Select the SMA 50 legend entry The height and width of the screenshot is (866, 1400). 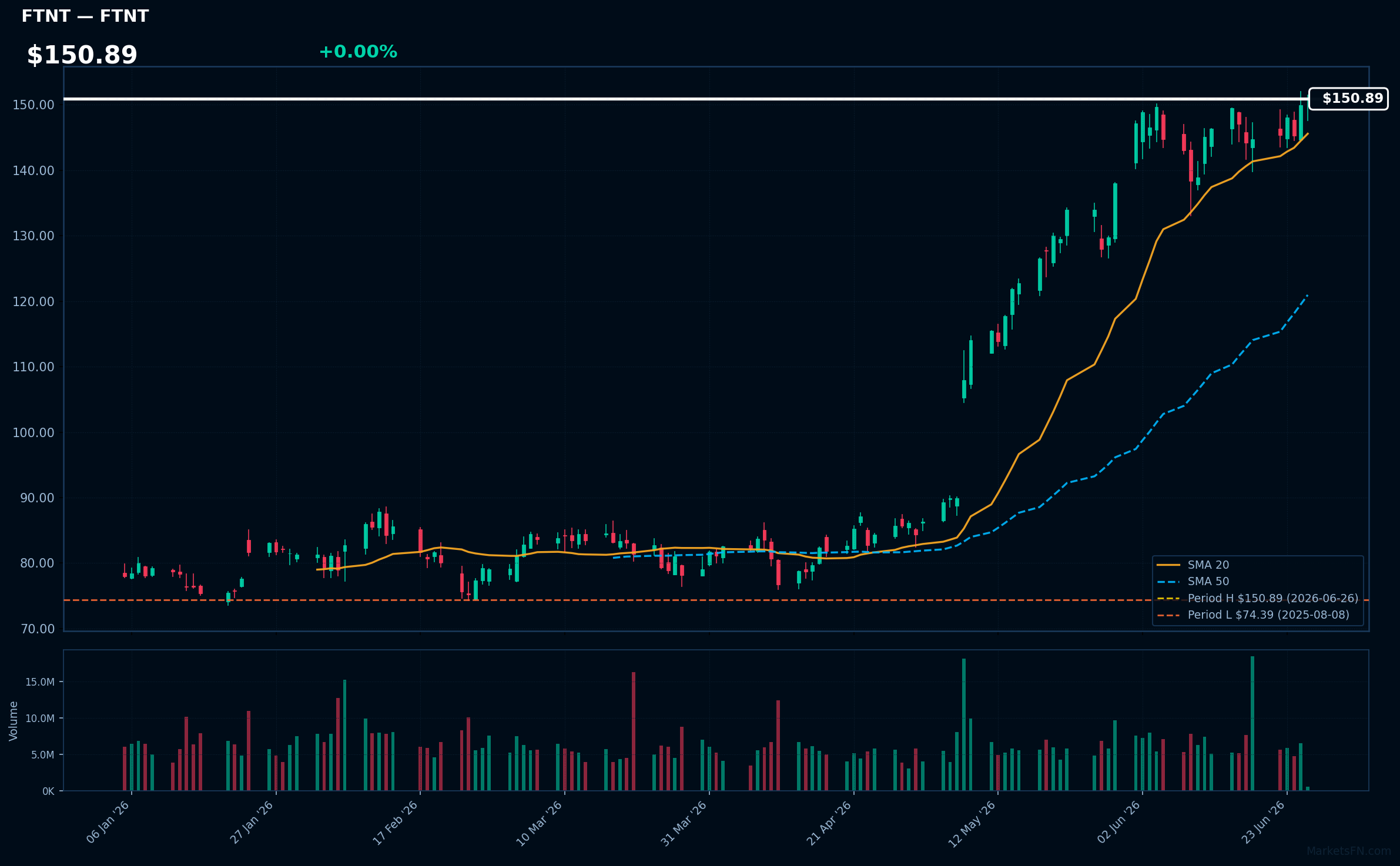(1193, 582)
